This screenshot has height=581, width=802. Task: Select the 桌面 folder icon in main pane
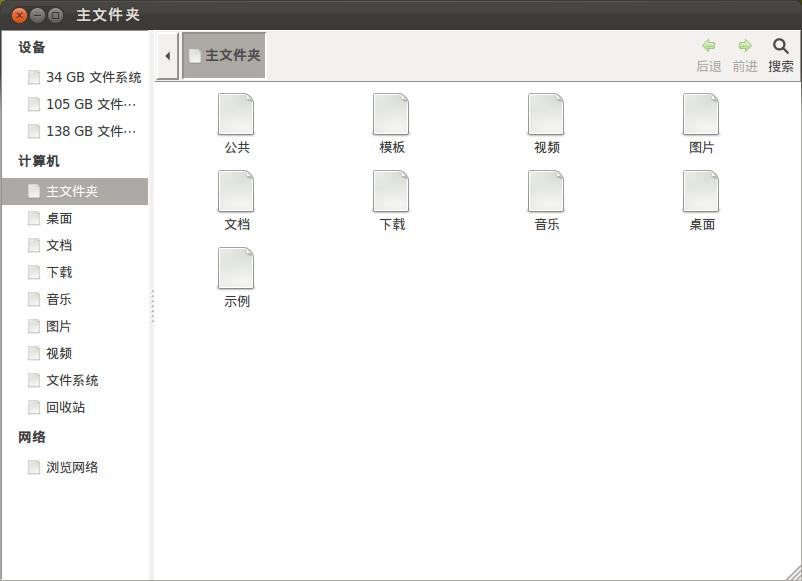701,191
